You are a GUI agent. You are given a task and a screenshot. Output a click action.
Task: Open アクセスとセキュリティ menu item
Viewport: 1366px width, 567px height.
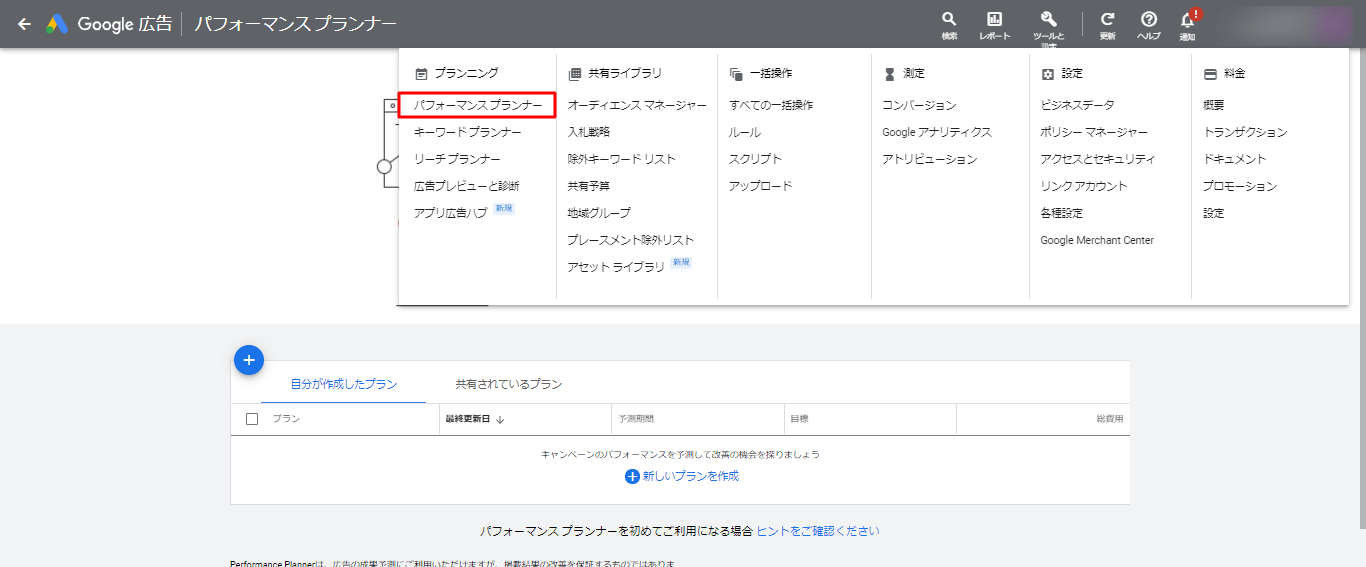coord(1098,159)
